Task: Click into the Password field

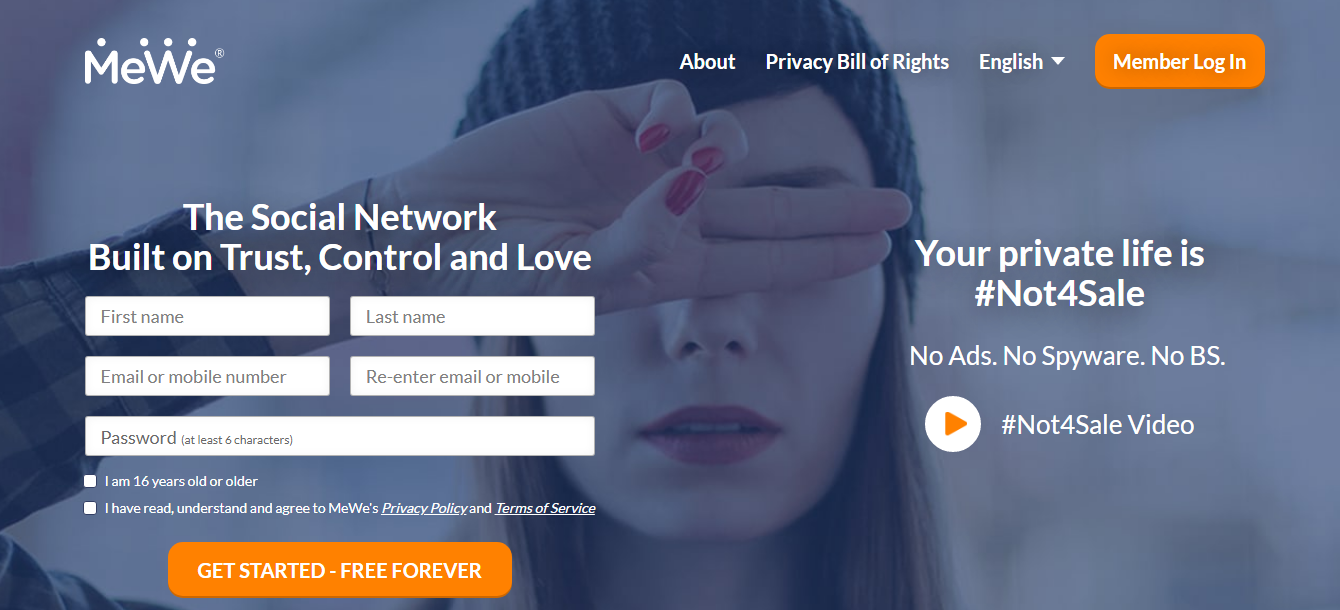Action: pos(340,436)
